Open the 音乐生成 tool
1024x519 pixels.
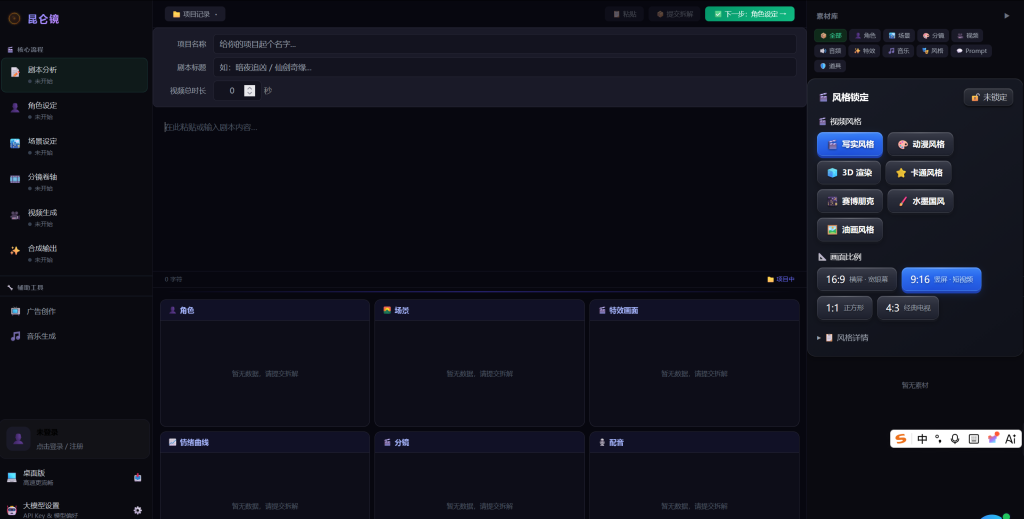point(74,336)
